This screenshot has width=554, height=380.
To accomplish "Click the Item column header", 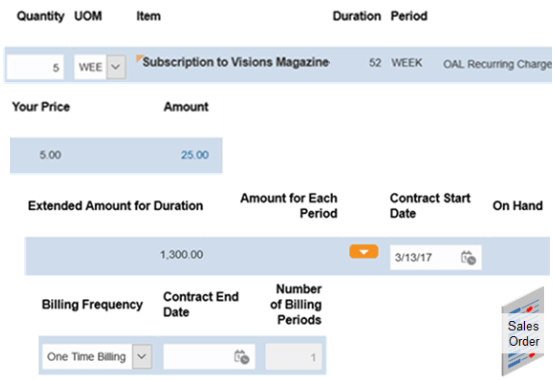I will [148, 16].
